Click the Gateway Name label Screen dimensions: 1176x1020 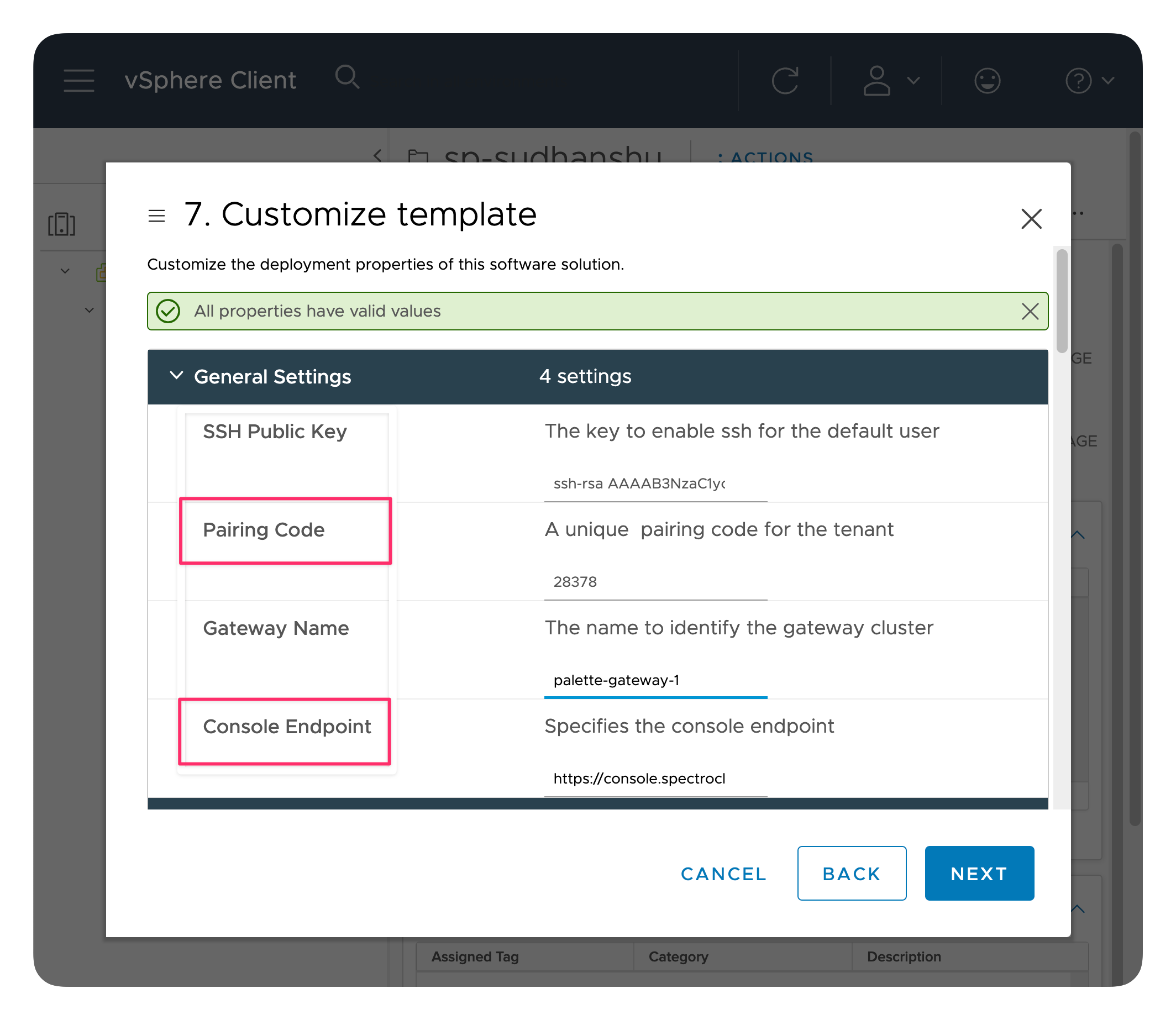[276, 628]
